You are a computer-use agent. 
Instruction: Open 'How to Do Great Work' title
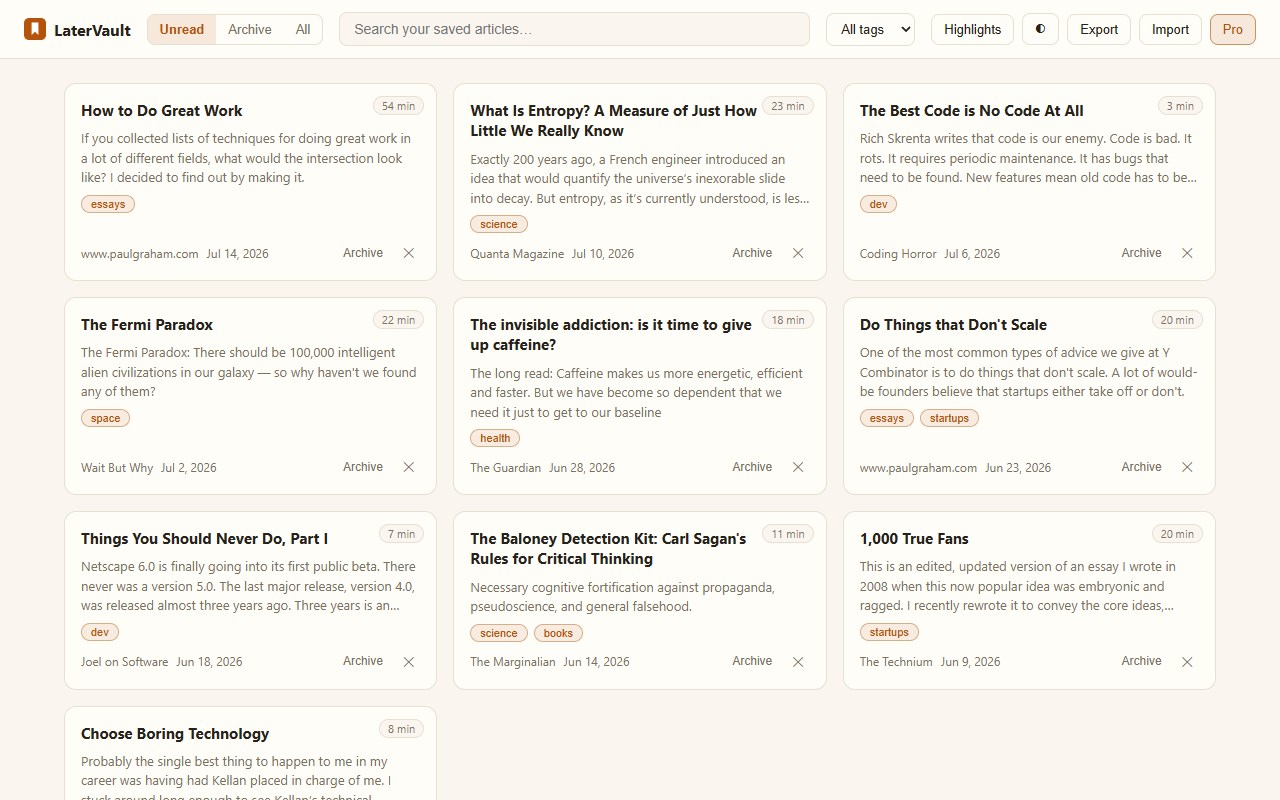[x=162, y=111]
